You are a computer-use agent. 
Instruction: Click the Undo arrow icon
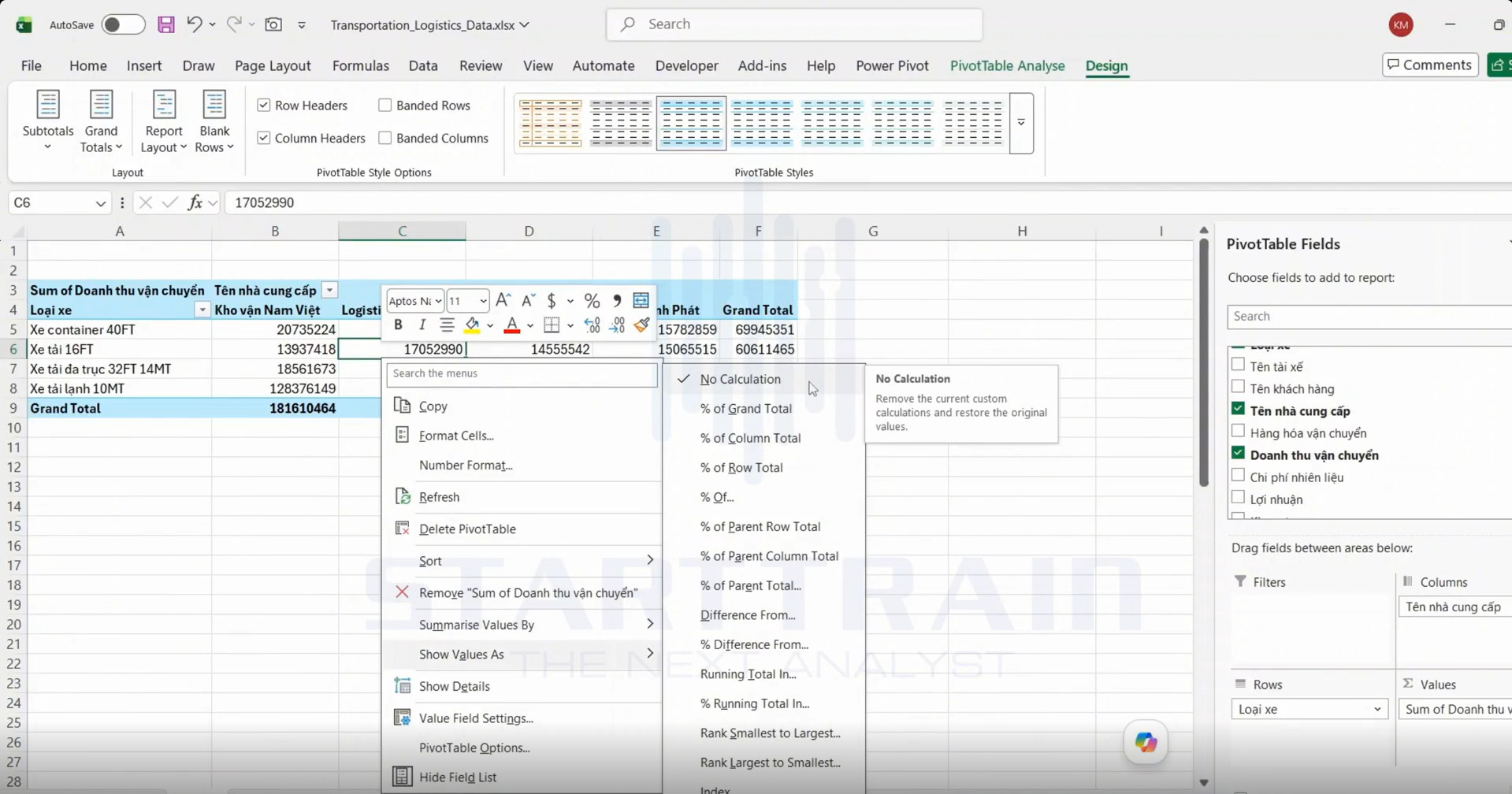tap(194, 24)
